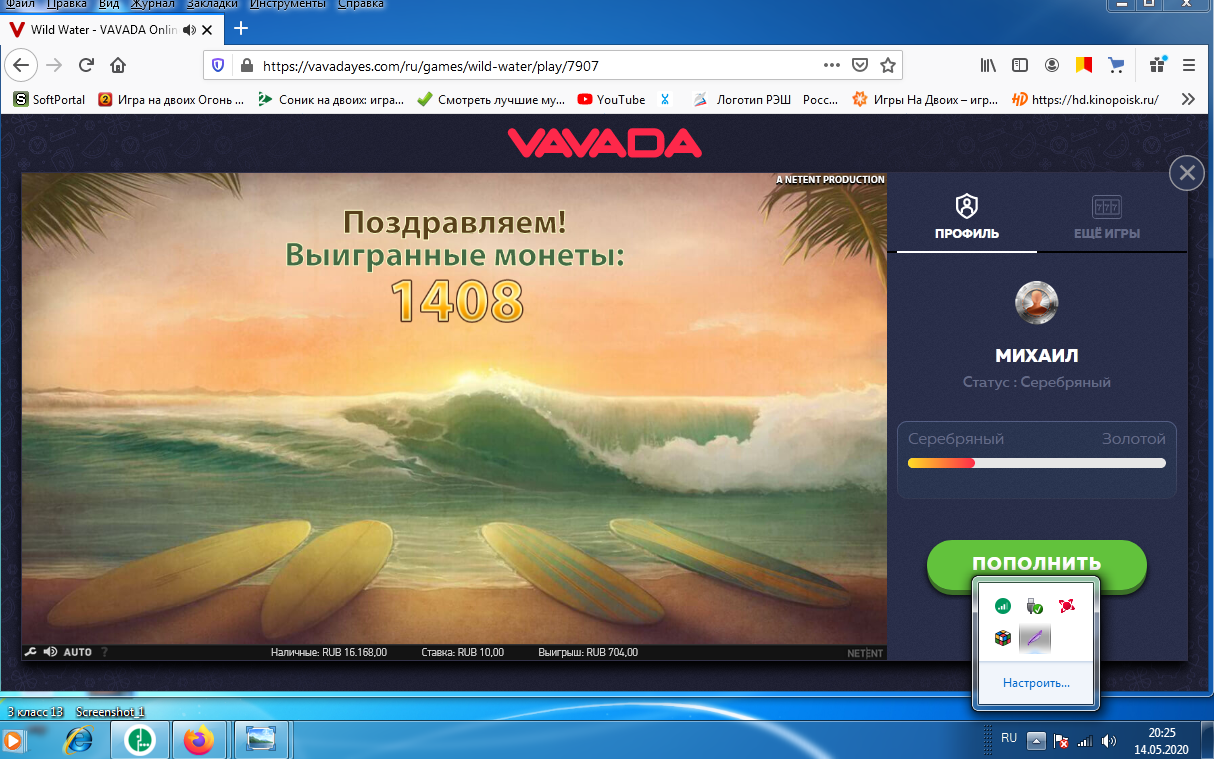Open the Firefox account icon
The width and height of the screenshot is (1214, 759).
coord(1051,66)
